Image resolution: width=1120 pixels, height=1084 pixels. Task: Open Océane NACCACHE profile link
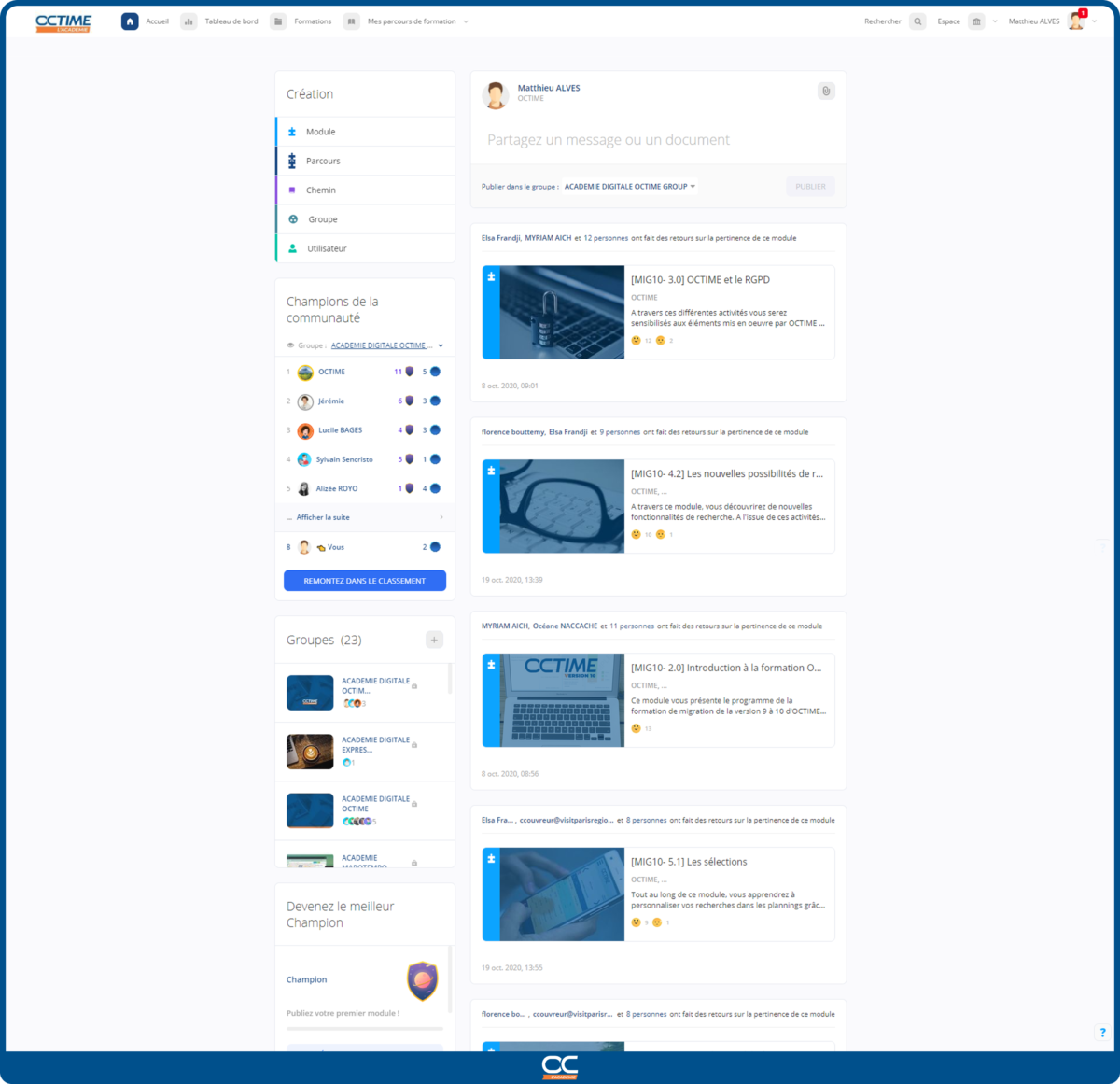pos(565,626)
